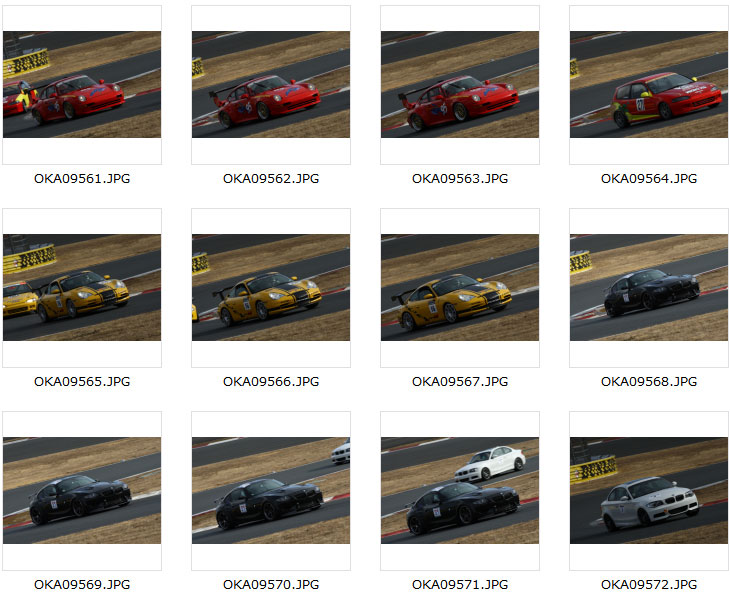
Task: Select the OKA09562.JPG thumbnail image
Action: tap(271, 84)
